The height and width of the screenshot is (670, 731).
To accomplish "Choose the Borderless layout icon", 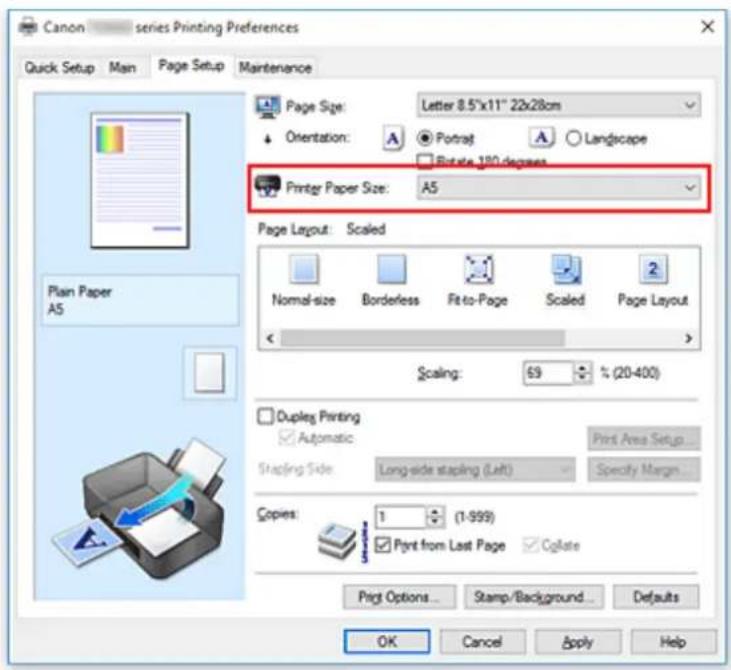I will (x=391, y=269).
